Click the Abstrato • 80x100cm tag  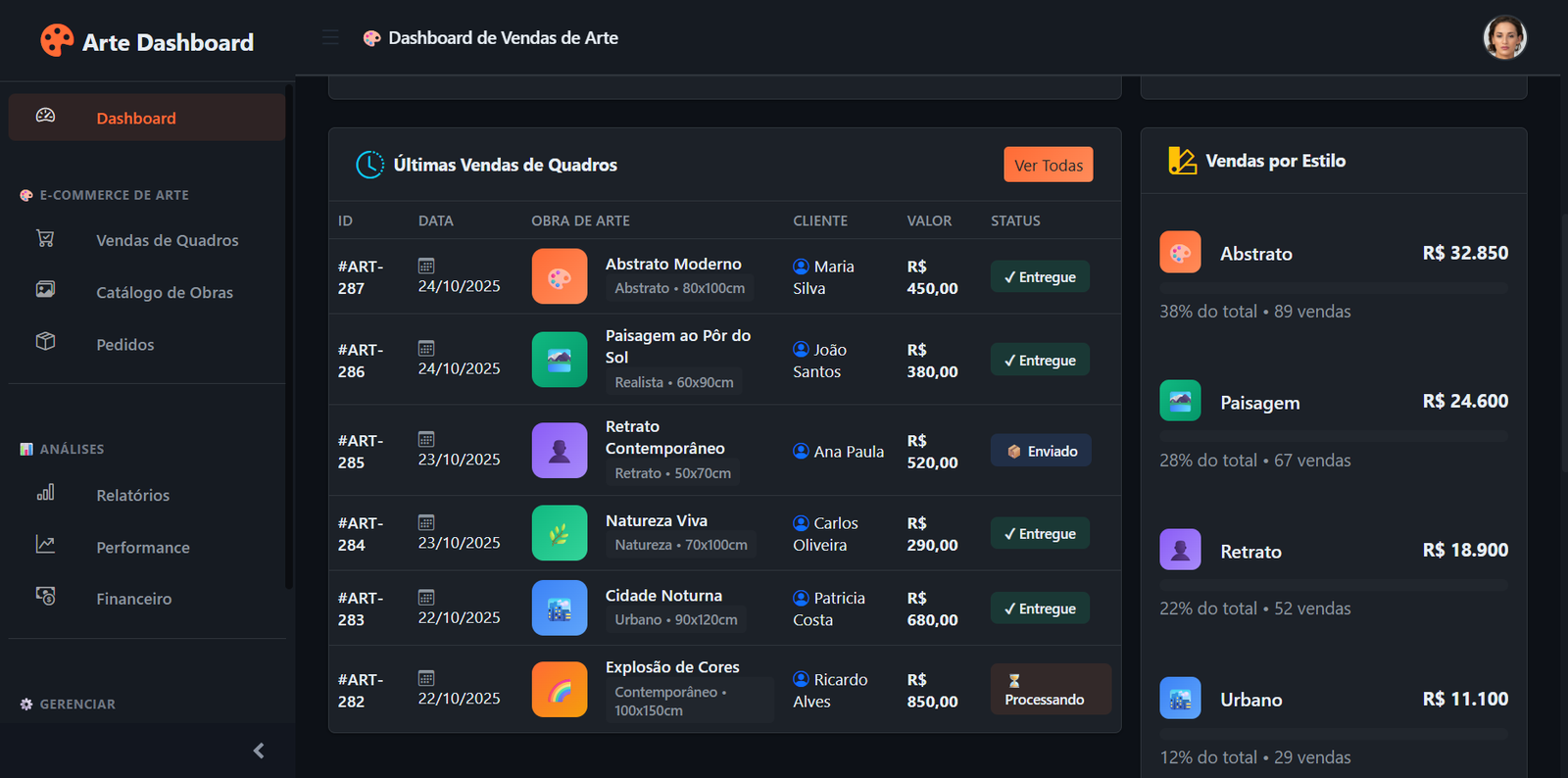680,288
